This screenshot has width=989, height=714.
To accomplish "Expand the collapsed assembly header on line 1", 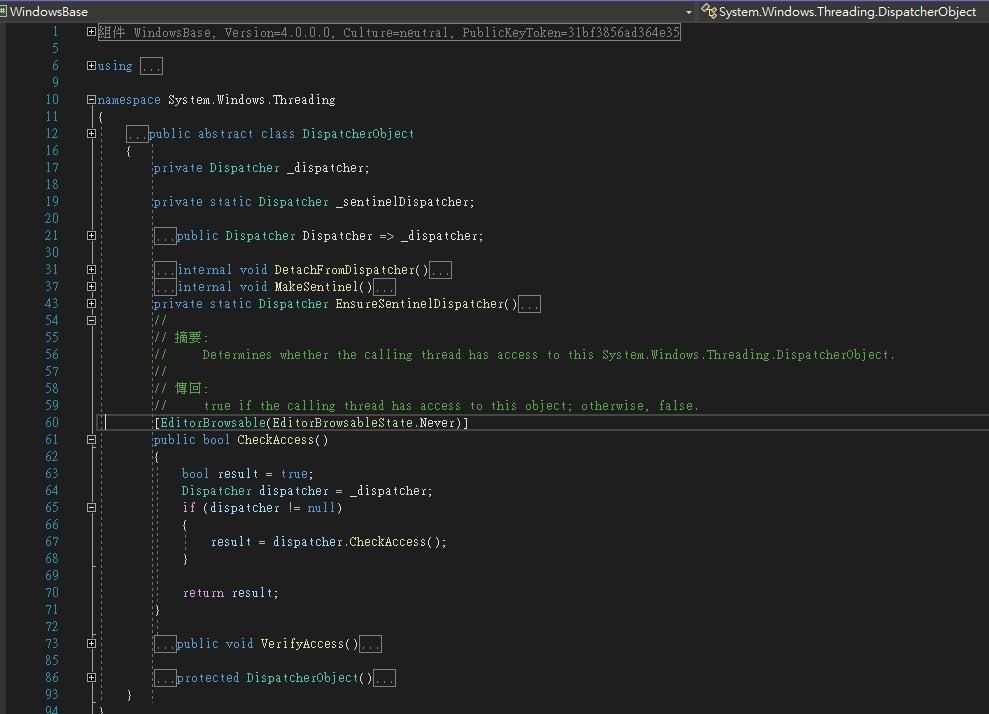I will click(91, 32).
